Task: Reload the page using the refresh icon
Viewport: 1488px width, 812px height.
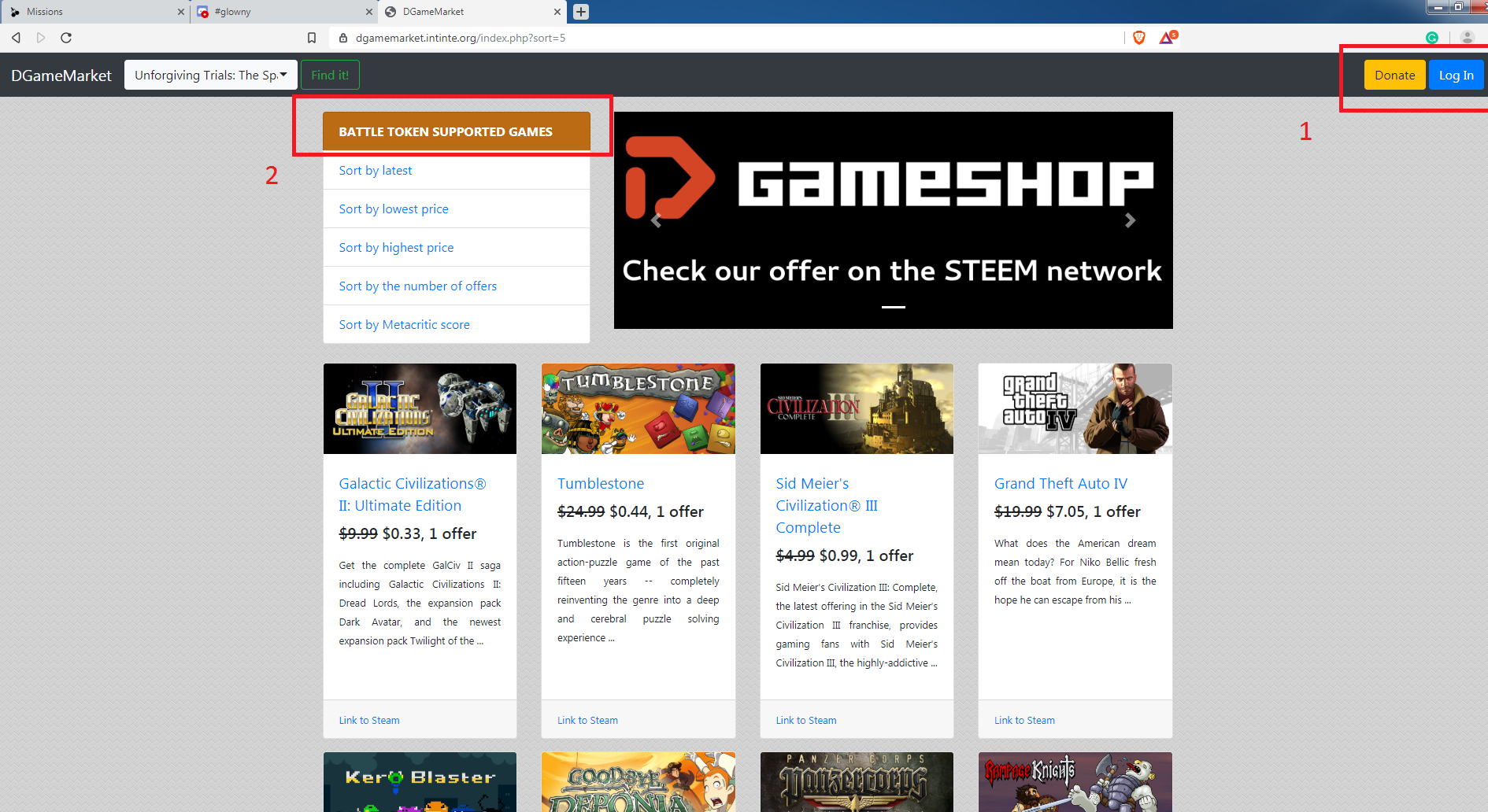Action: [x=66, y=37]
